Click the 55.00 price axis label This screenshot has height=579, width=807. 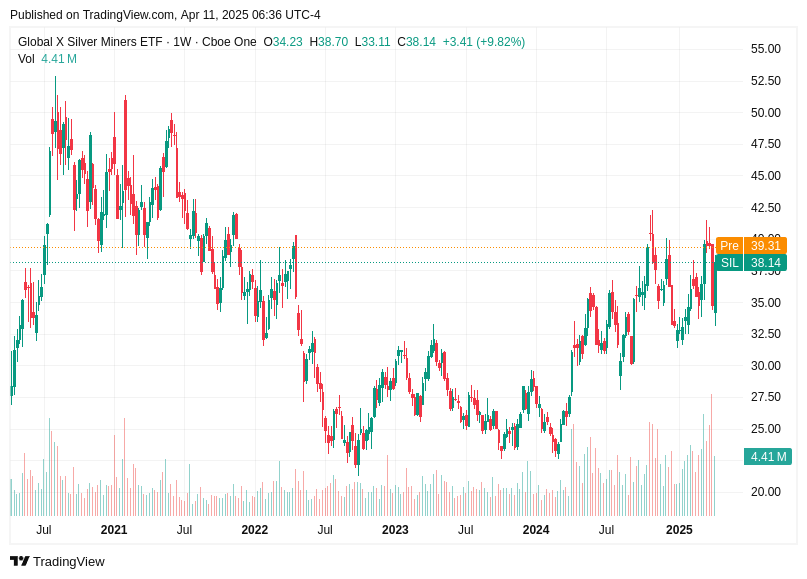click(x=766, y=49)
